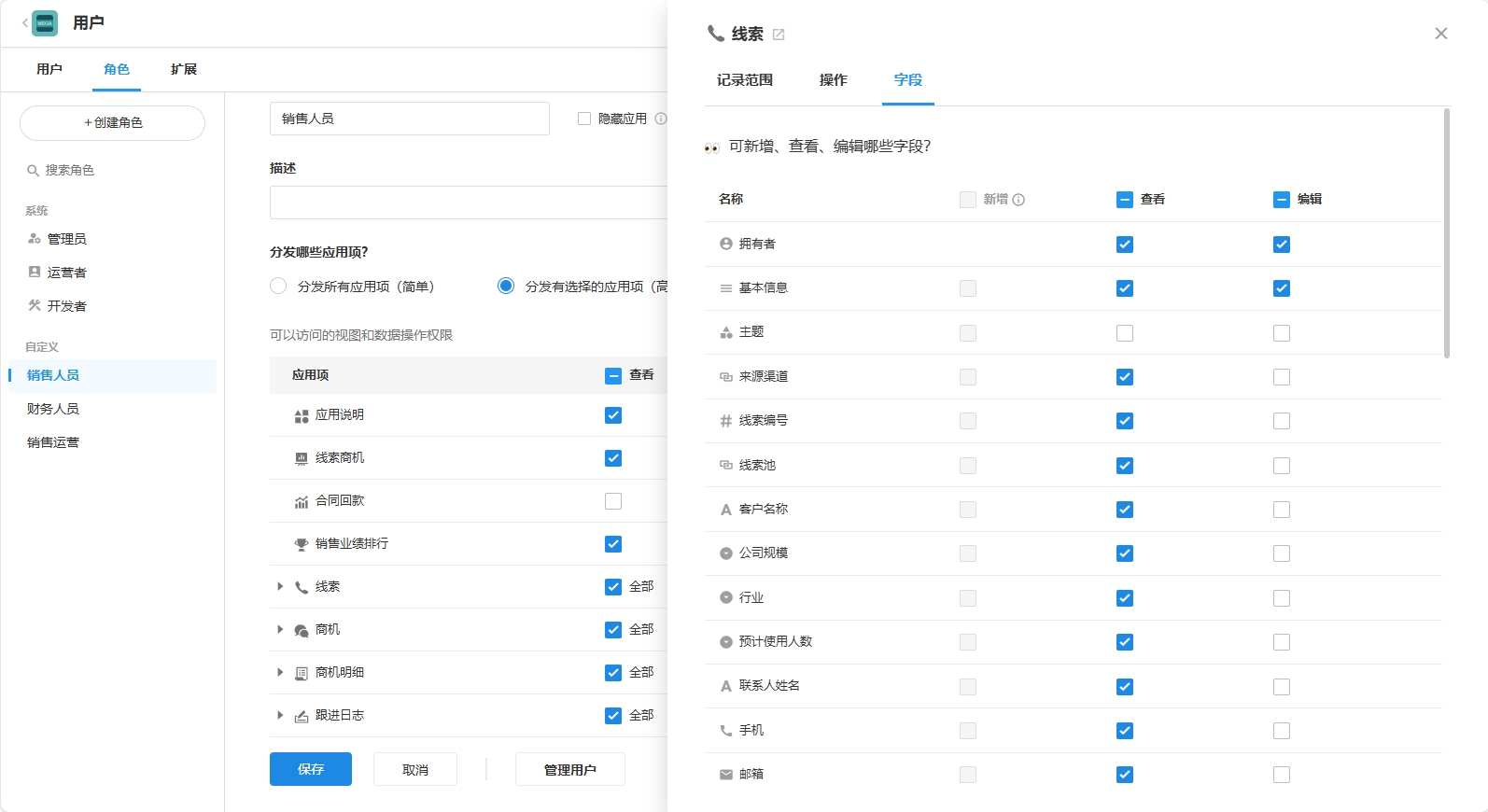Click the 手机 phone field icon
1488x812 pixels.
pyautogui.click(x=726, y=731)
